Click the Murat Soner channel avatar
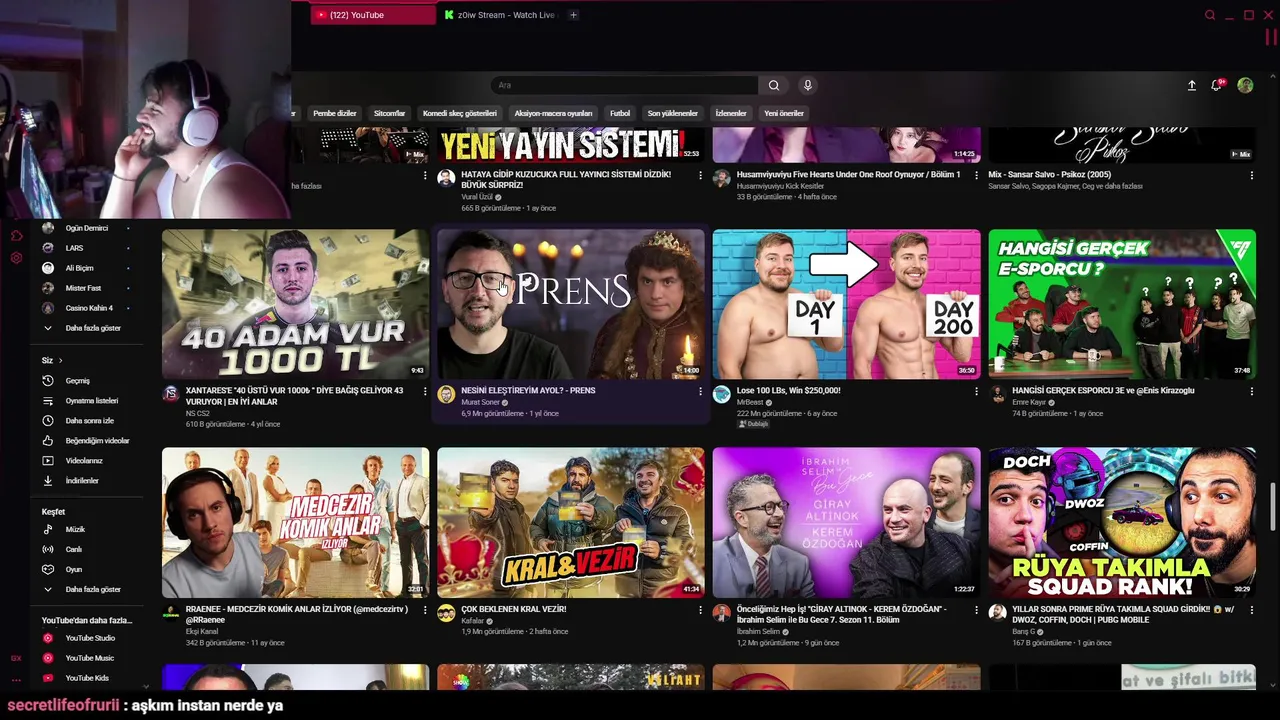Viewport: 1280px width, 720px height. tap(446, 395)
